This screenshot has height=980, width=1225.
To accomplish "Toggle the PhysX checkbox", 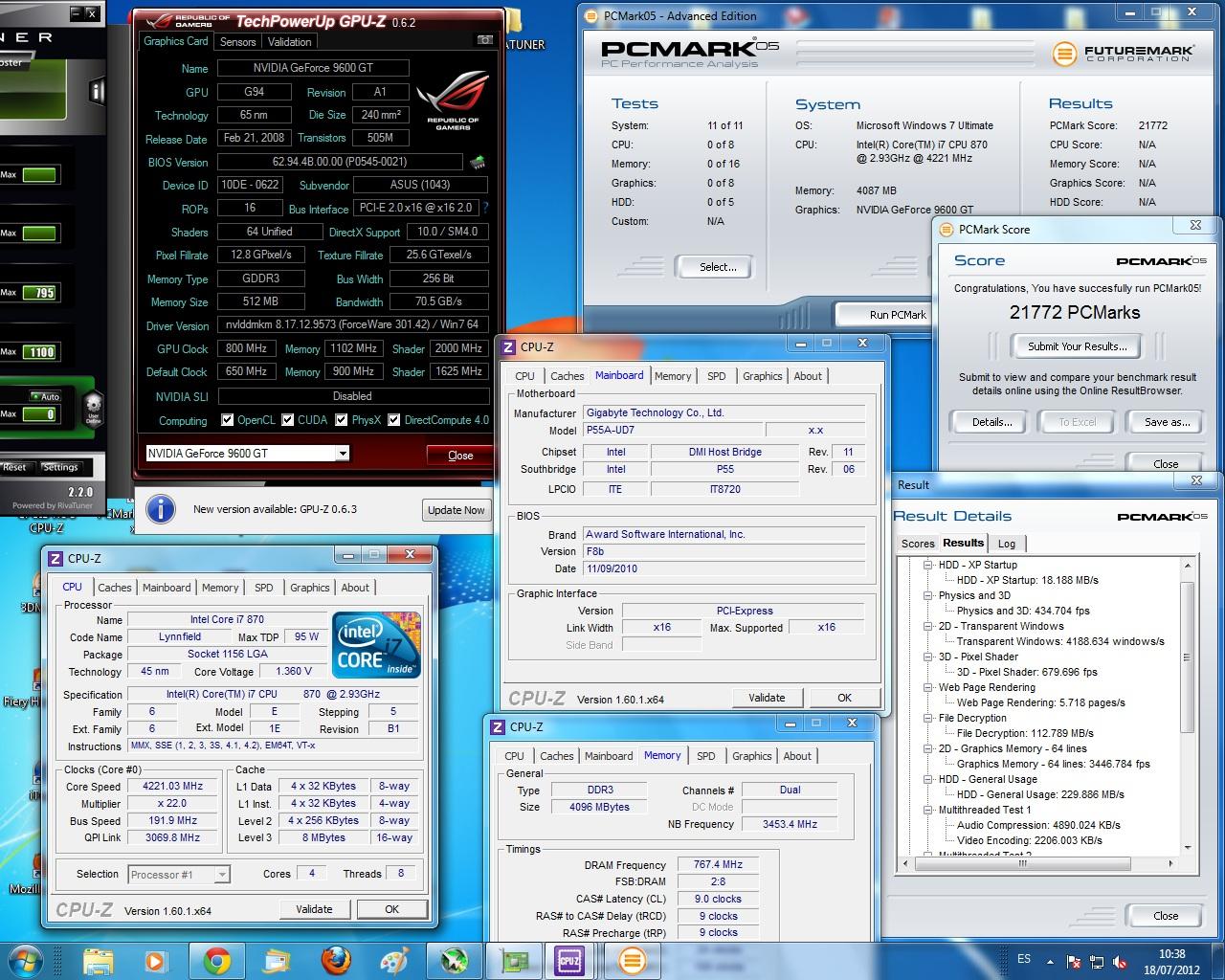I will (342, 419).
